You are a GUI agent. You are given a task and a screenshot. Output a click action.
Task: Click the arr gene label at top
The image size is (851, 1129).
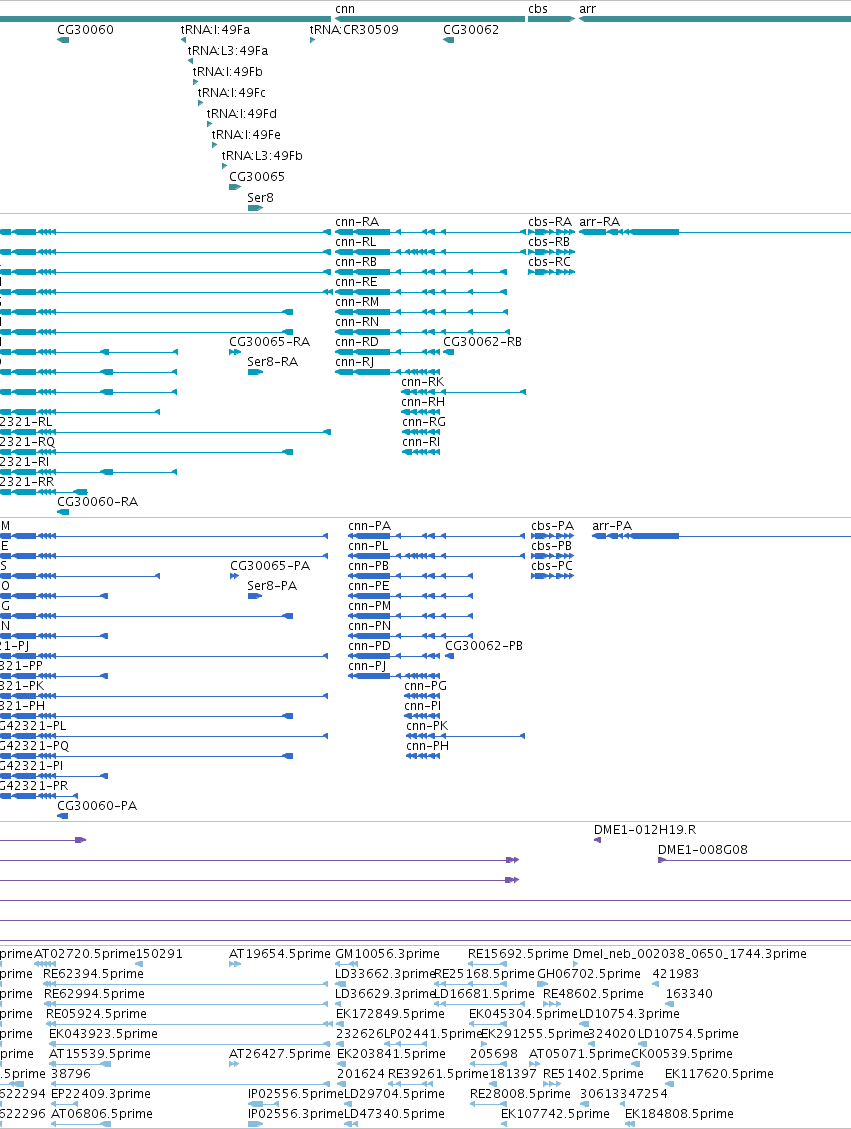[x=587, y=9]
